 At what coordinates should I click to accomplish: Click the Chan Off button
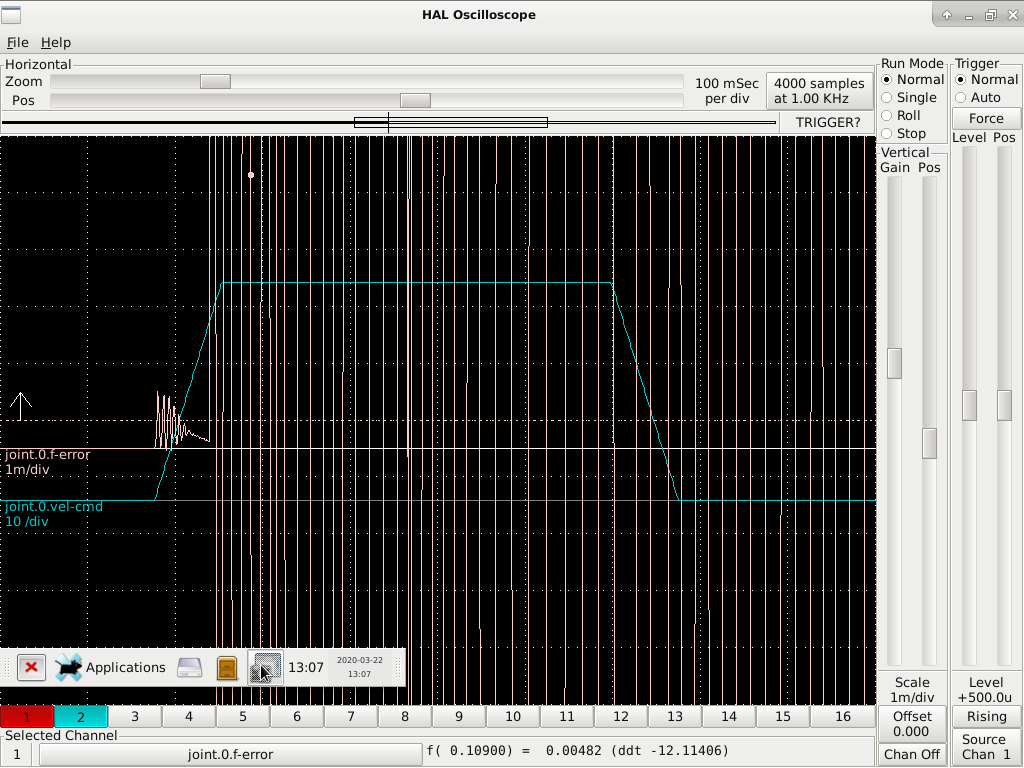click(912, 754)
